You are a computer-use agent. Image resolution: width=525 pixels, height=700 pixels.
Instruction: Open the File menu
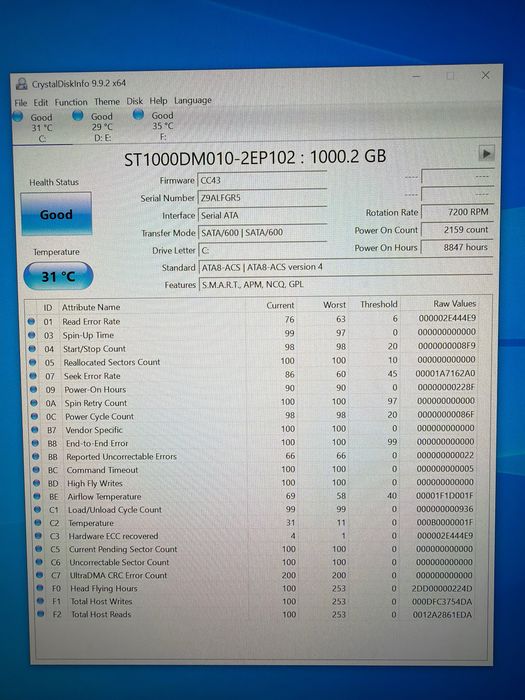pyautogui.click(x=21, y=103)
